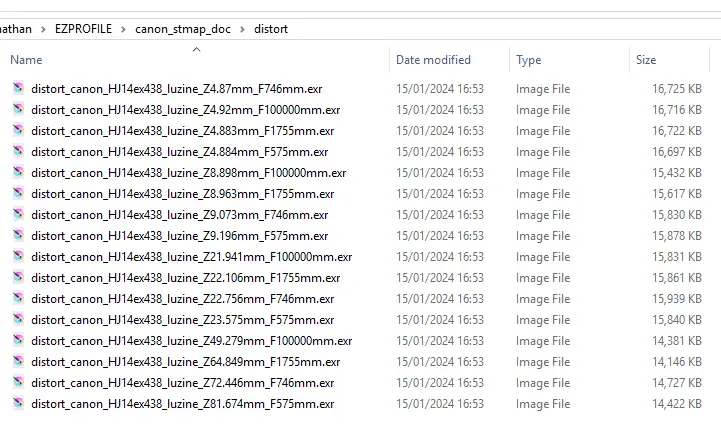Click file icon of Z49.279mm_F100000mm.exr

click(19, 341)
